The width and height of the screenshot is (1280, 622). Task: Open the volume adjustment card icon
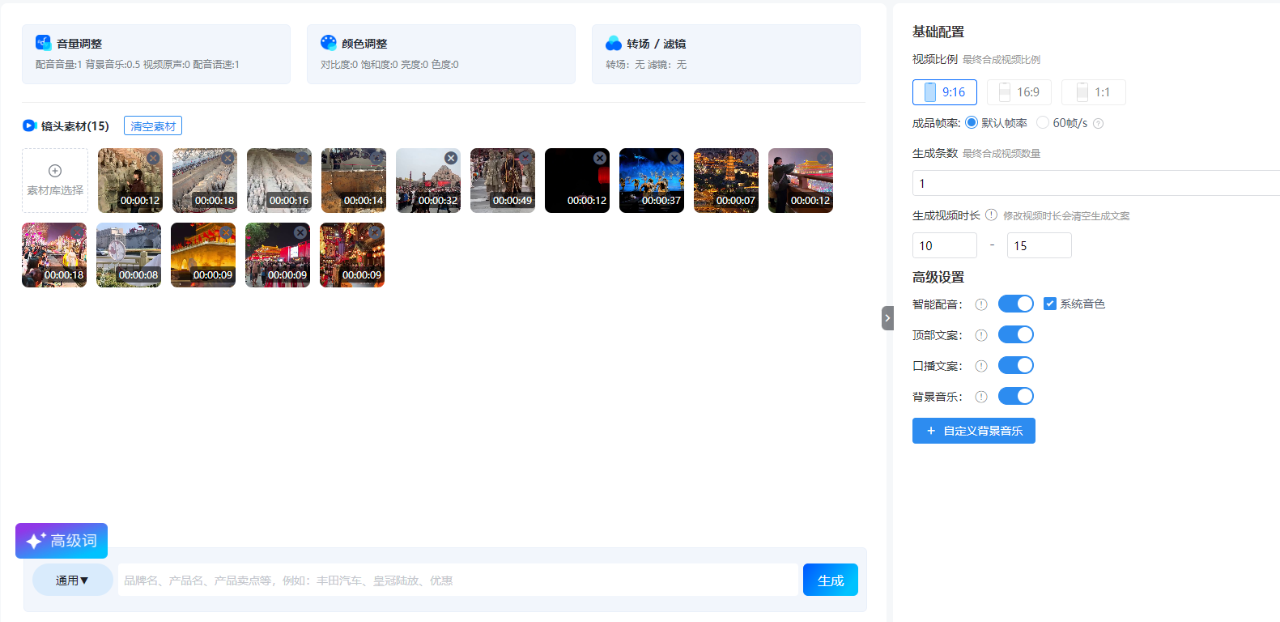pos(43,43)
